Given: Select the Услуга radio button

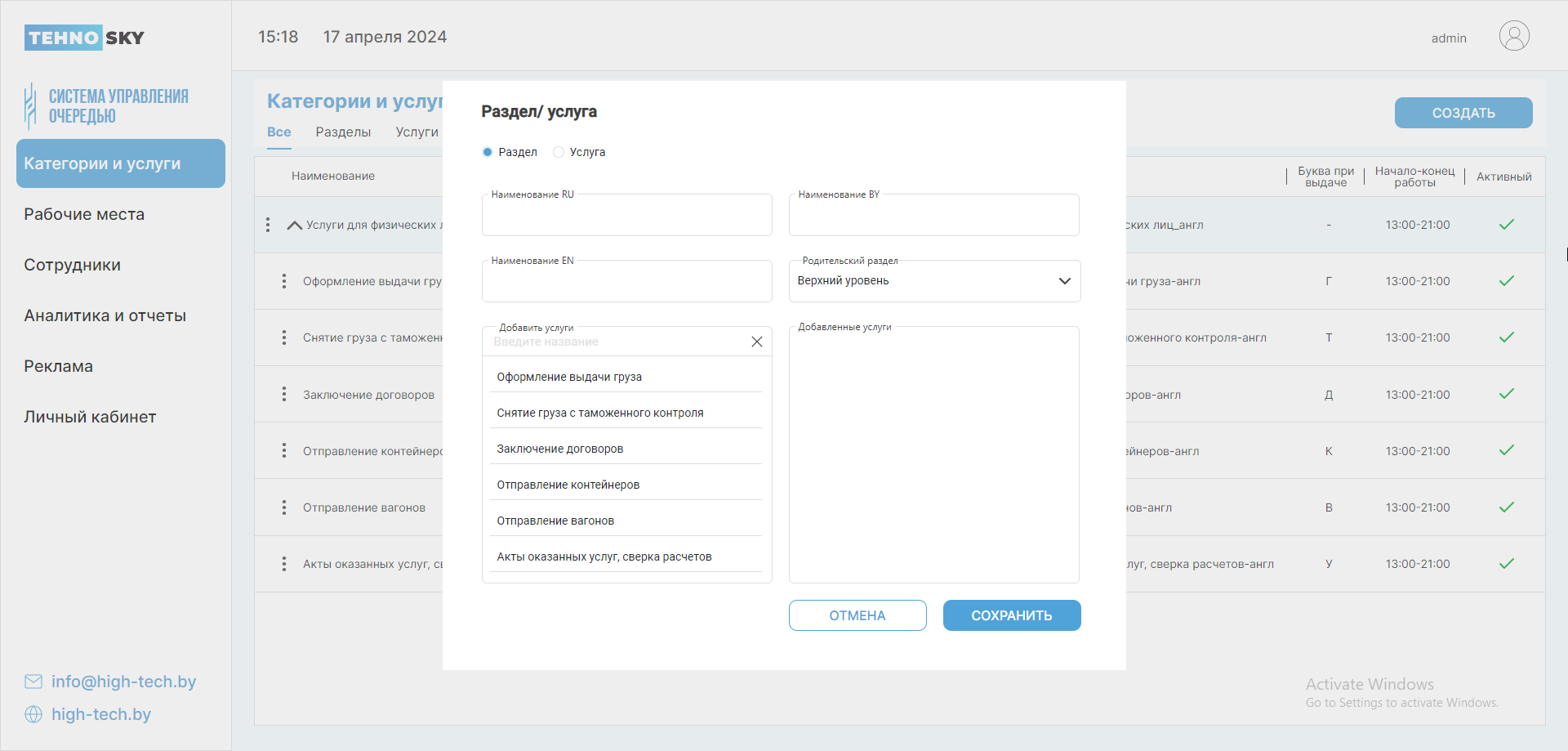Looking at the screenshot, I should (x=559, y=152).
